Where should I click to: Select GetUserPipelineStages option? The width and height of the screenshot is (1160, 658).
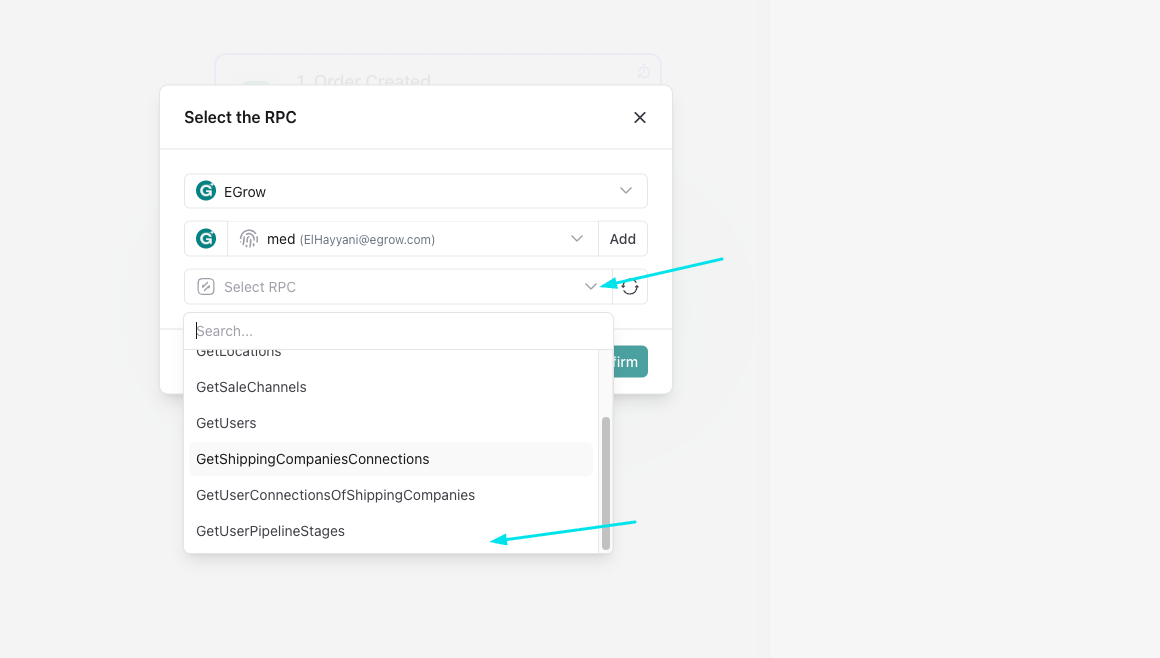pyautogui.click(x=391, y=531)
